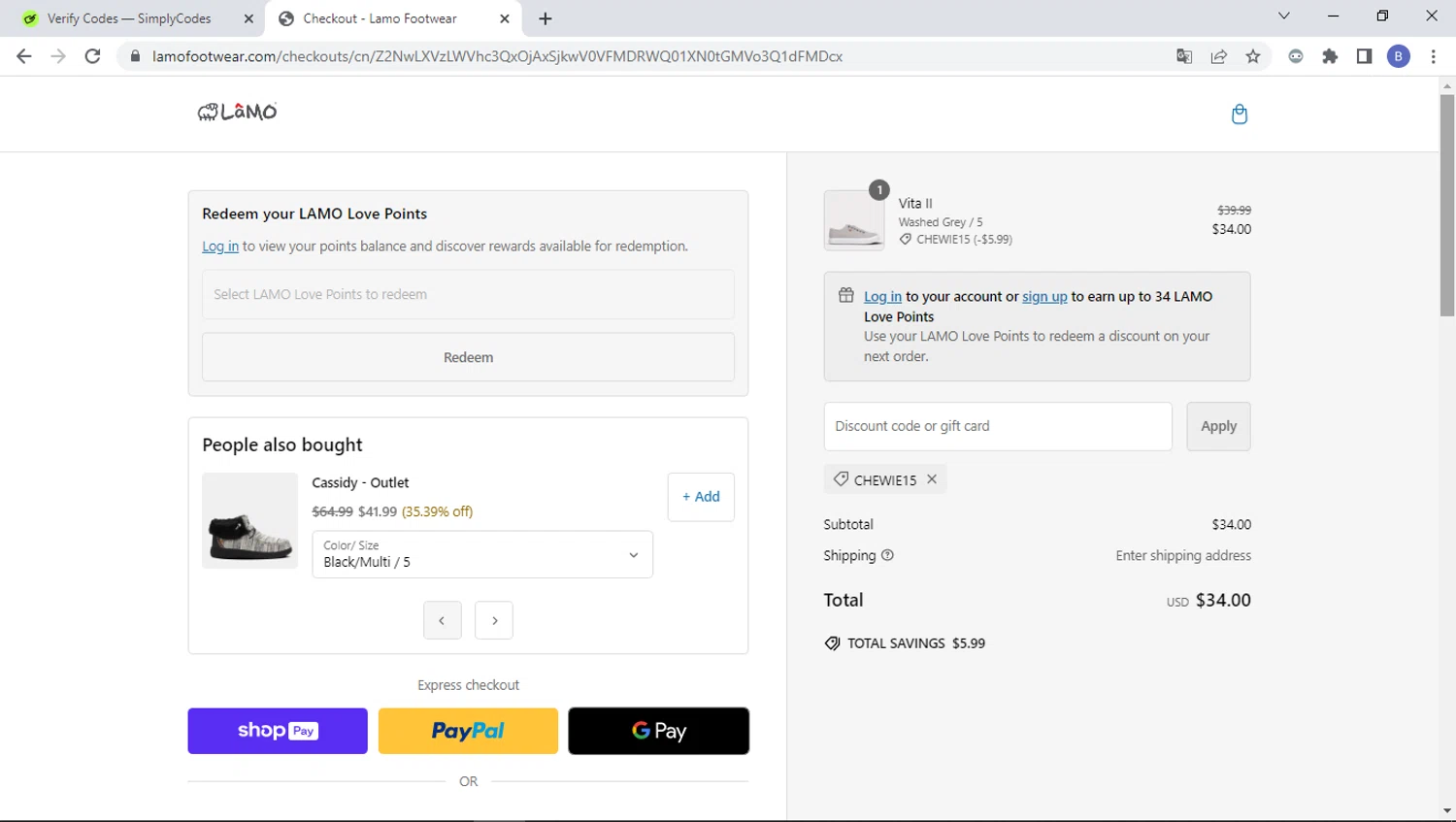Screen dimensions: 1456x822
Task: Close the Checkout - Lamo Footwear tab
Action: tap(505, 18)
